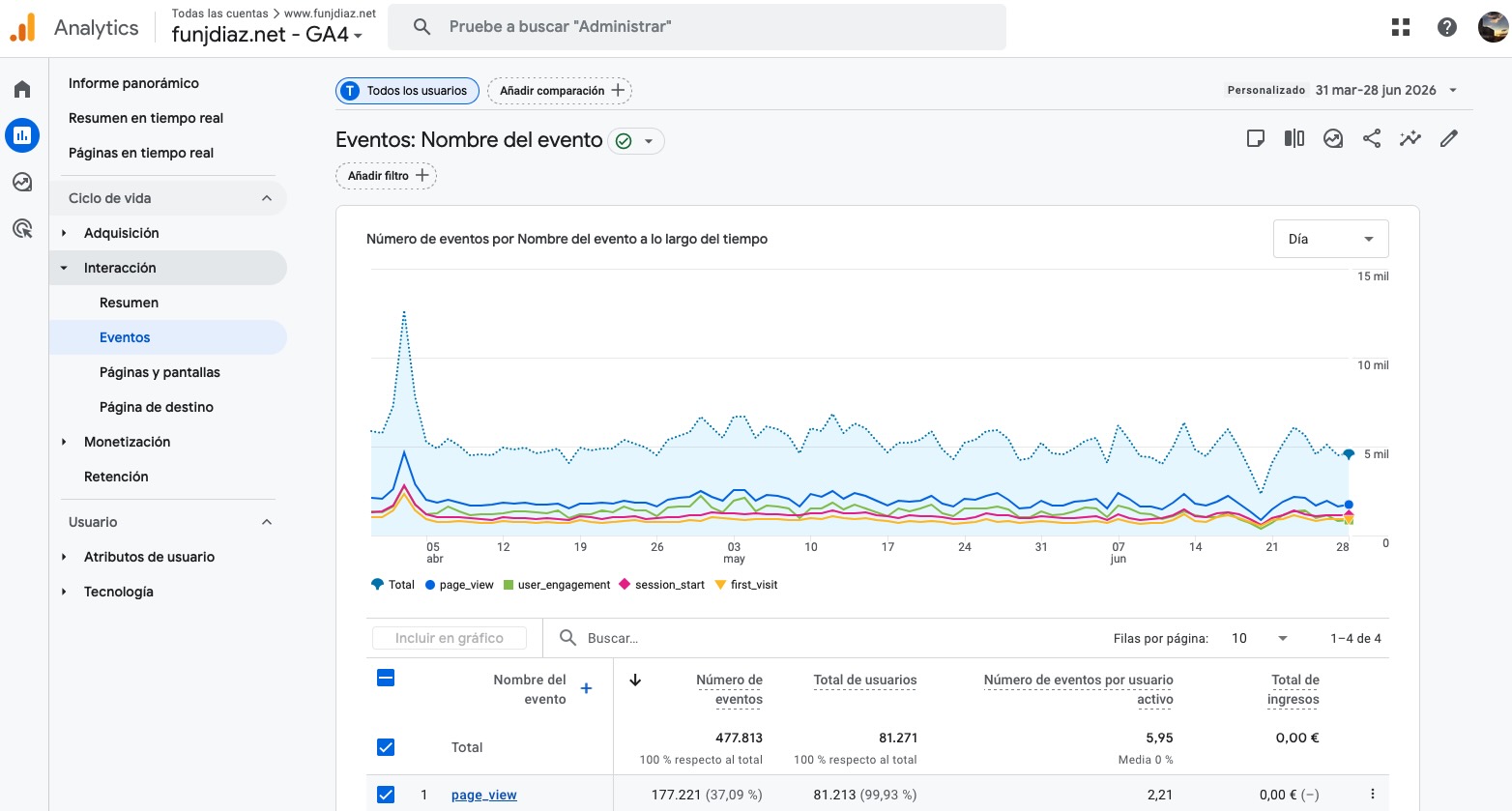Viewport: 1512px width, 811px height.
Task: Click Todos los usuarios chip
Action: [407, 91]
